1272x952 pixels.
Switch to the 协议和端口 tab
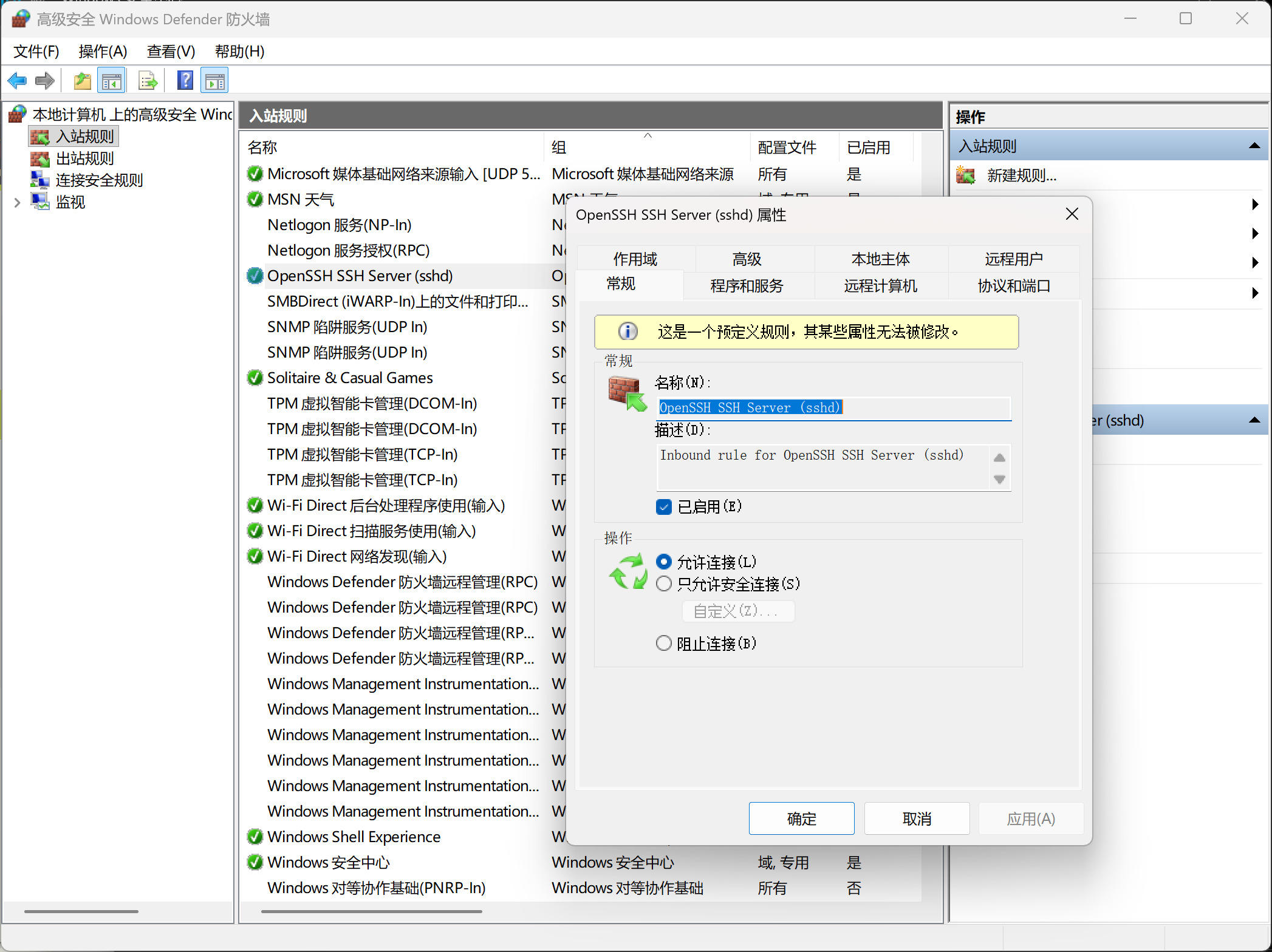tap(1014, 286)
